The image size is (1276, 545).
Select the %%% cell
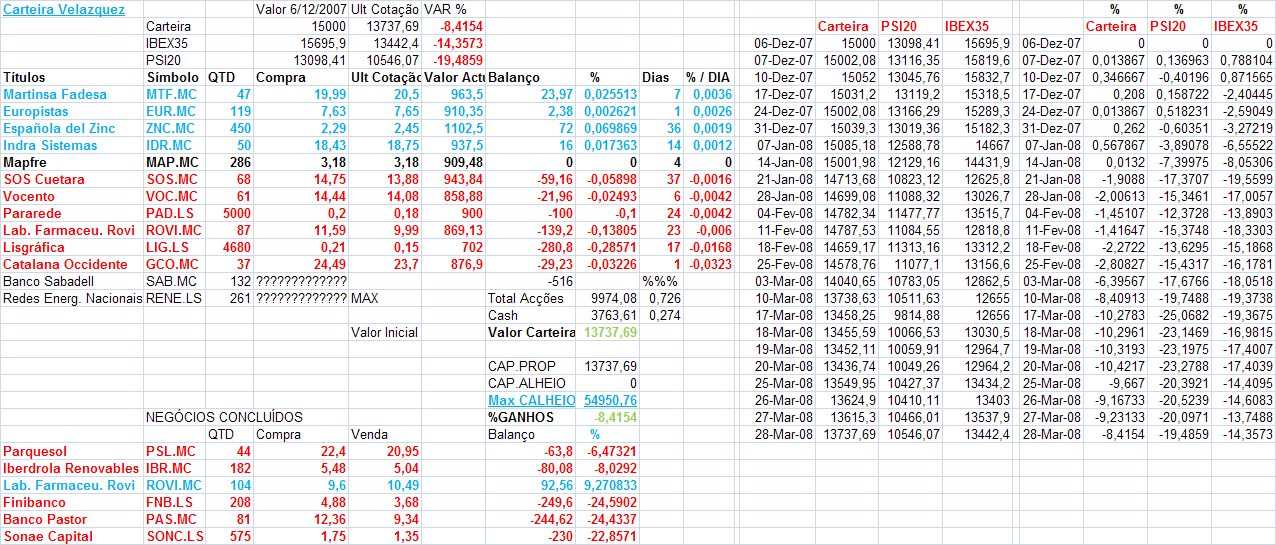pyautogui.click(x=658, y=282)
